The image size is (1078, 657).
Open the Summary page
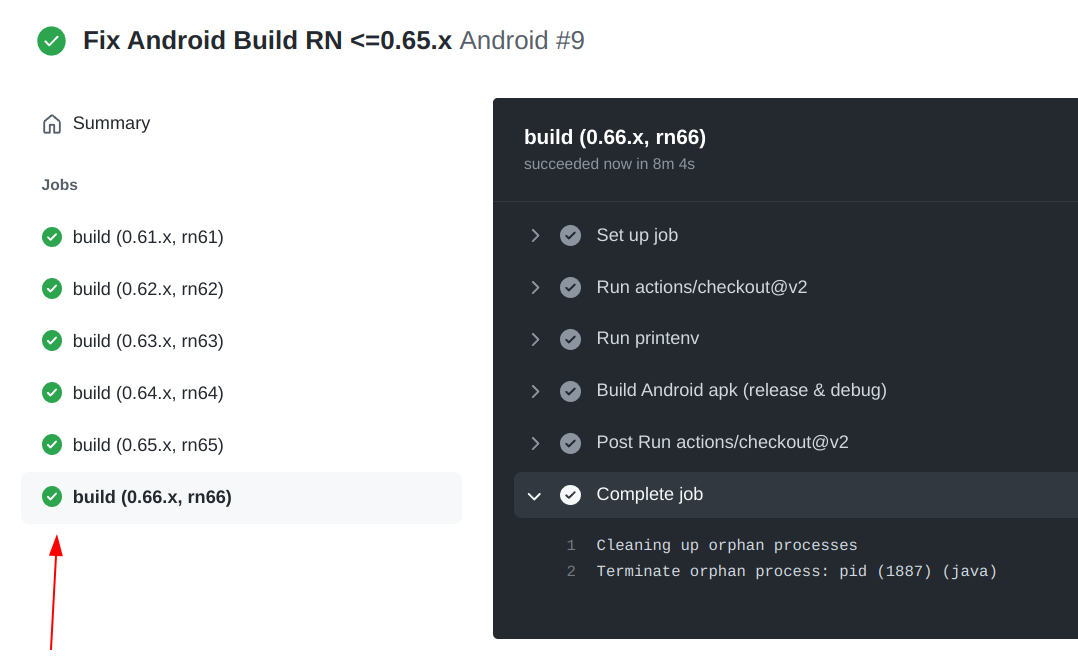click(110, 122)
